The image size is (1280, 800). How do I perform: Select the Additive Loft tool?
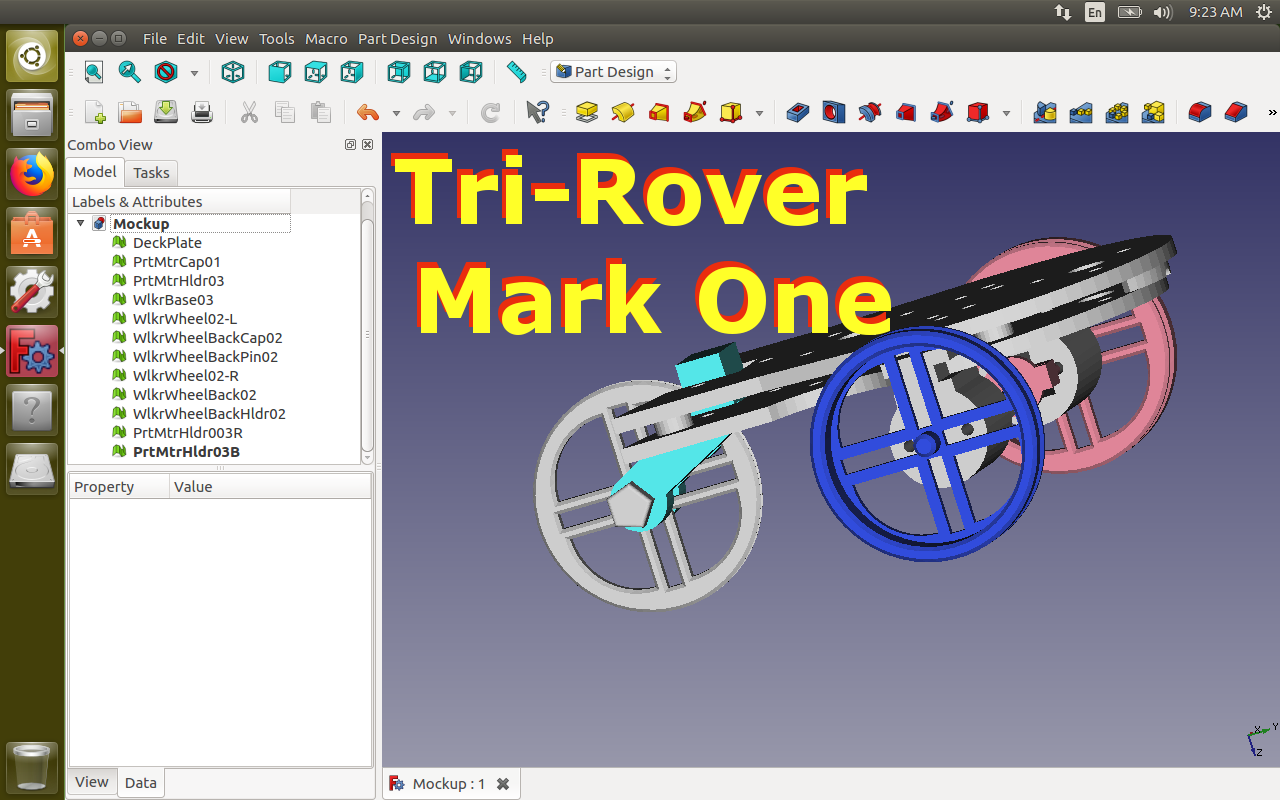659,112
